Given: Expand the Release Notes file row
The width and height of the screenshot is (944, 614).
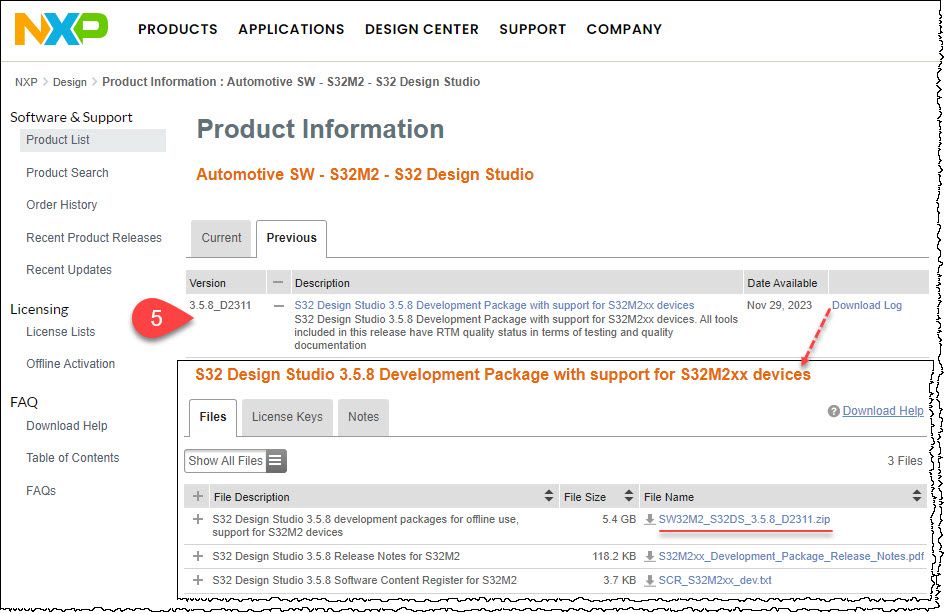Looking at the screenshot, I should tap(198, 556).
